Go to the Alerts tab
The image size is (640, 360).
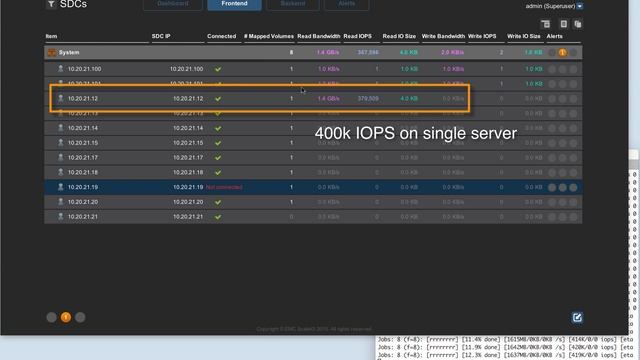coord(347,4)
